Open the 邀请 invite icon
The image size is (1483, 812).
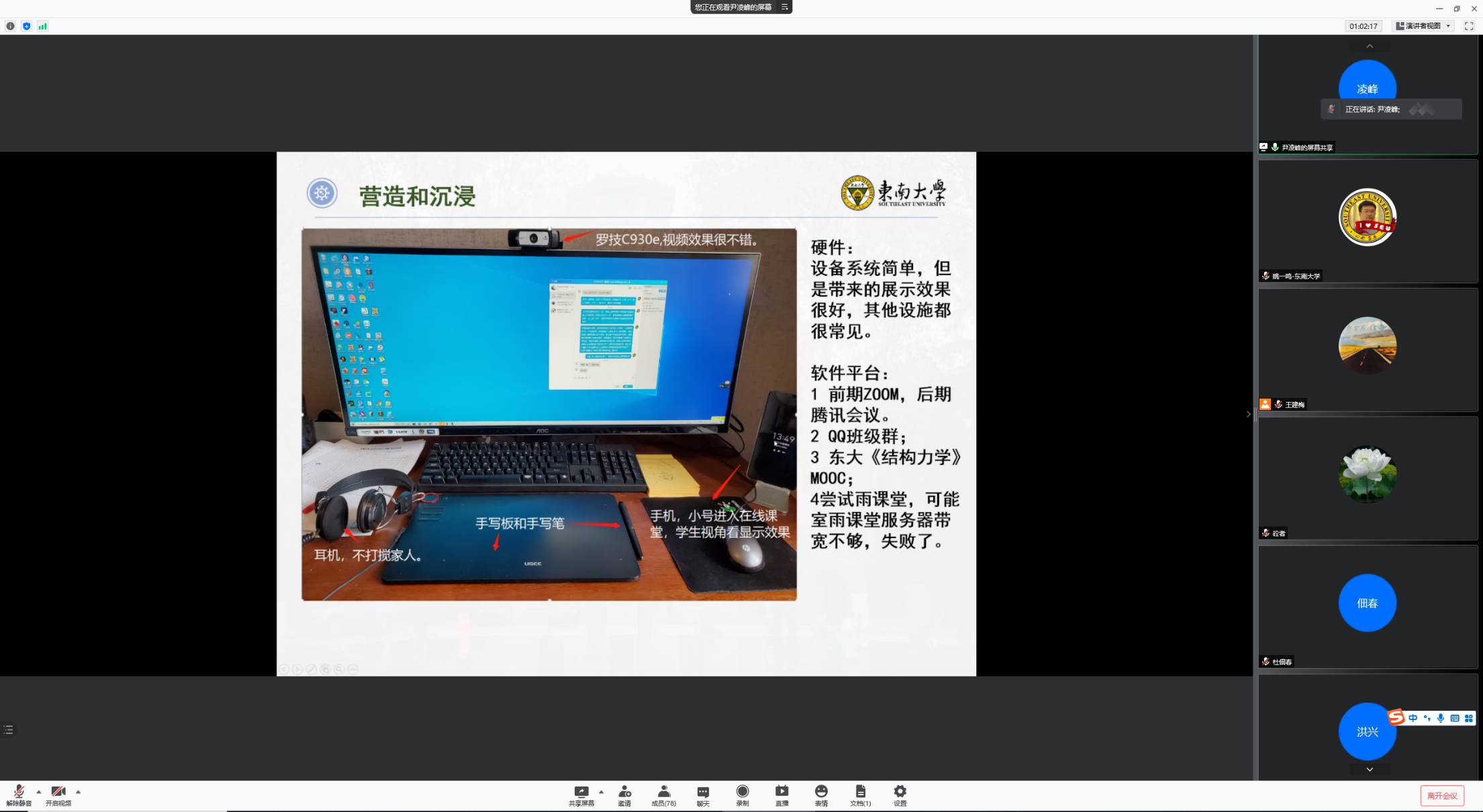(x=624, y=796)
